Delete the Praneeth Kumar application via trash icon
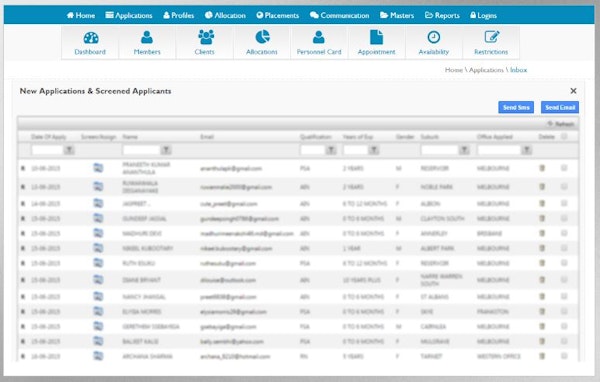 tap(542, 168)
